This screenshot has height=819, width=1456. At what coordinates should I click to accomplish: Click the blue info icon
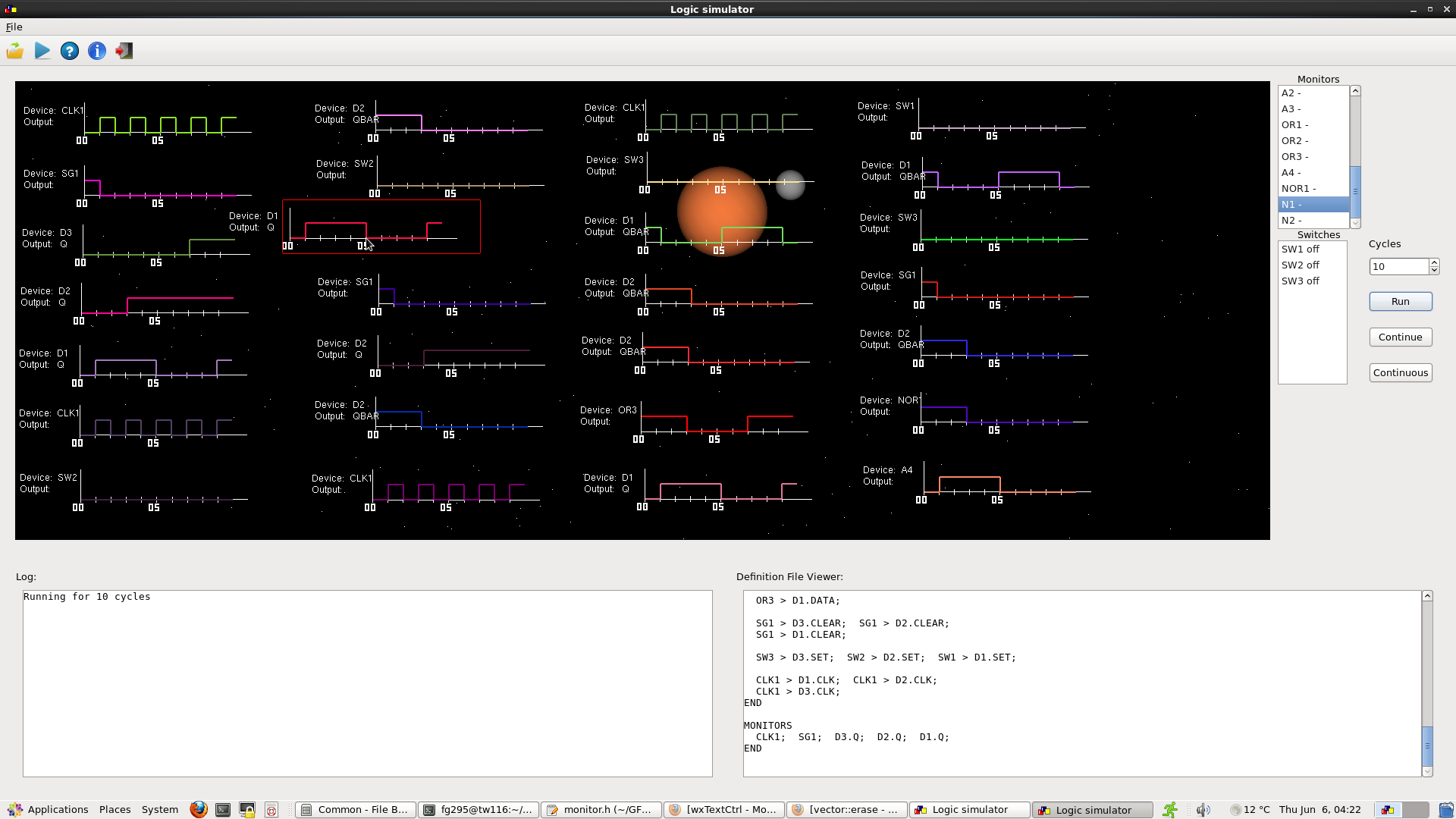(x=97, y=51)
